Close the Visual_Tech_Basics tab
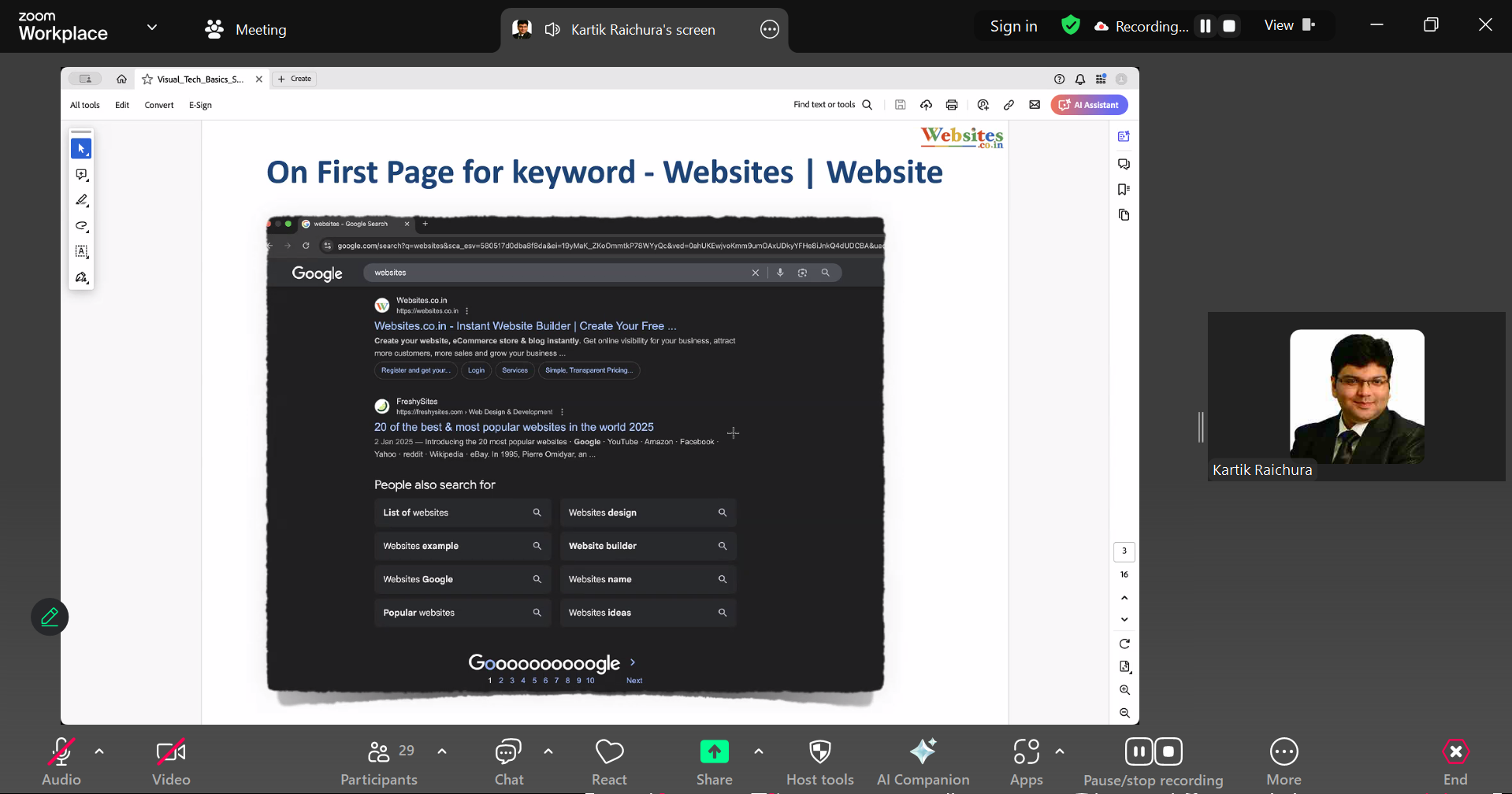 (259, 79)
